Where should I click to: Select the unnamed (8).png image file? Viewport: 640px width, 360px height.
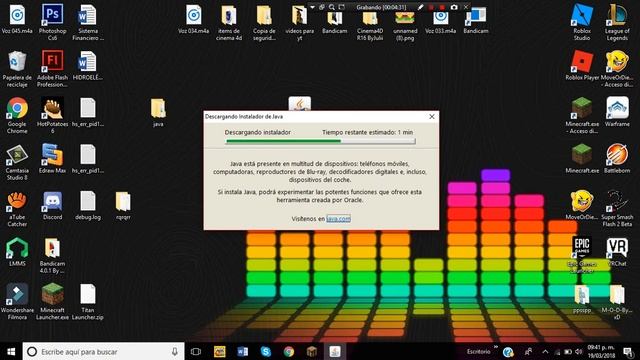405,25
